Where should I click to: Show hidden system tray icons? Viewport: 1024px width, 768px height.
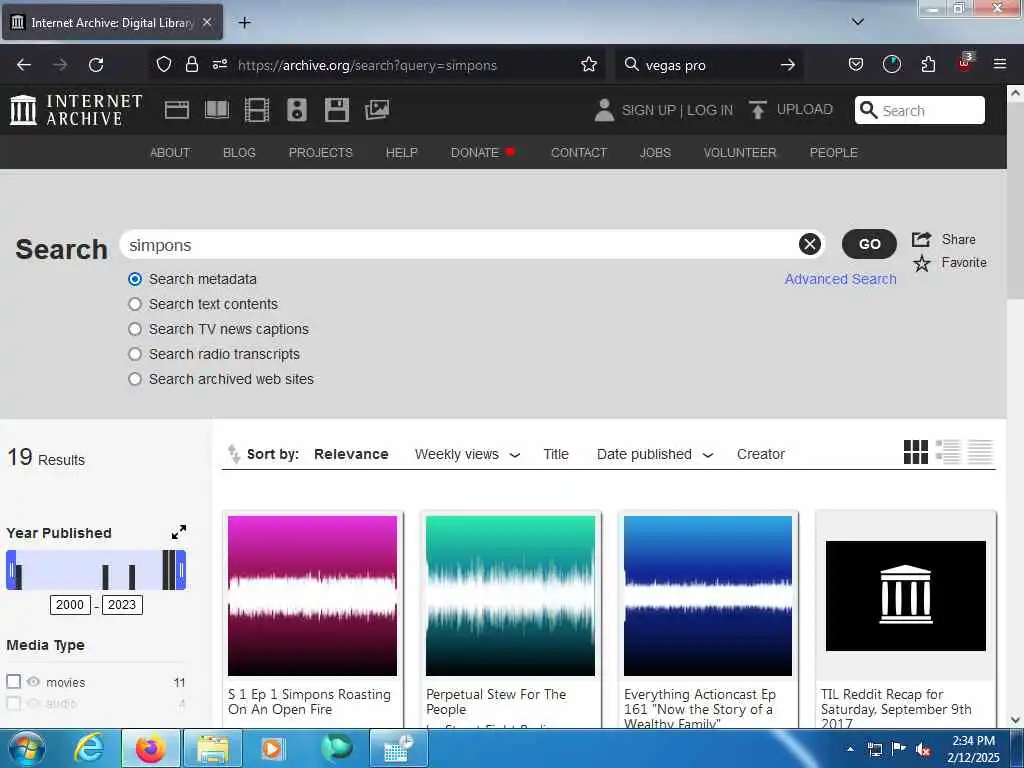point(850,749)
